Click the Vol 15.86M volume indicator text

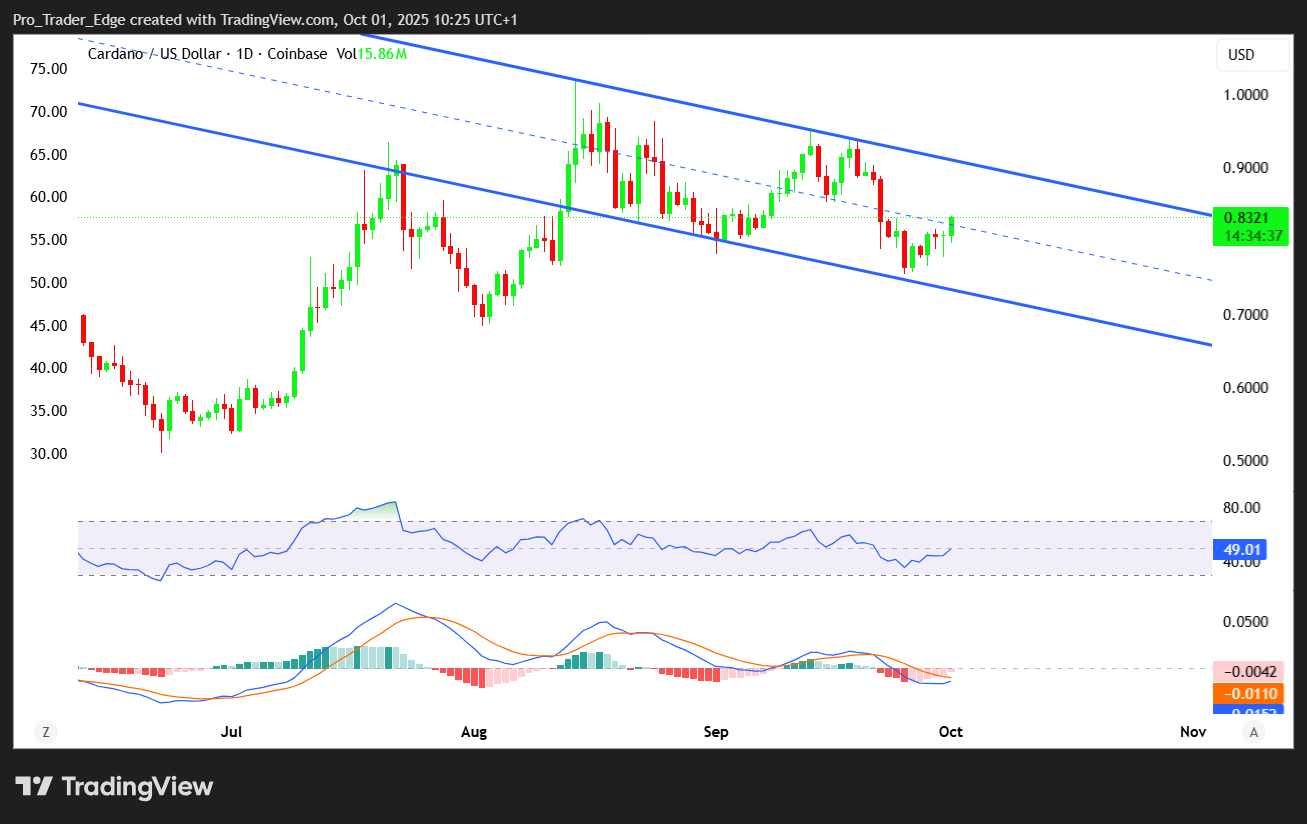pos(371,54)
